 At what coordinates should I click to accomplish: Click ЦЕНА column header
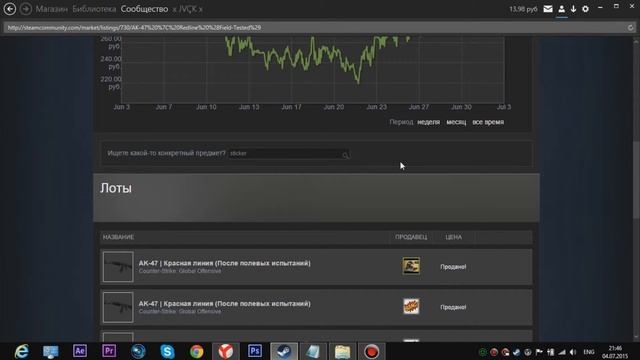[x=453, y=237]
